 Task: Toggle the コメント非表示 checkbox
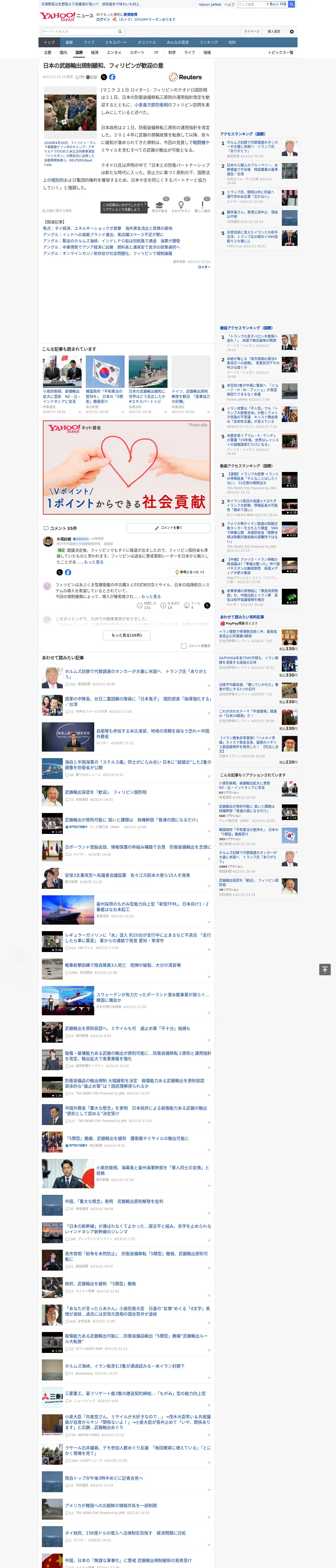pos(183,646)
